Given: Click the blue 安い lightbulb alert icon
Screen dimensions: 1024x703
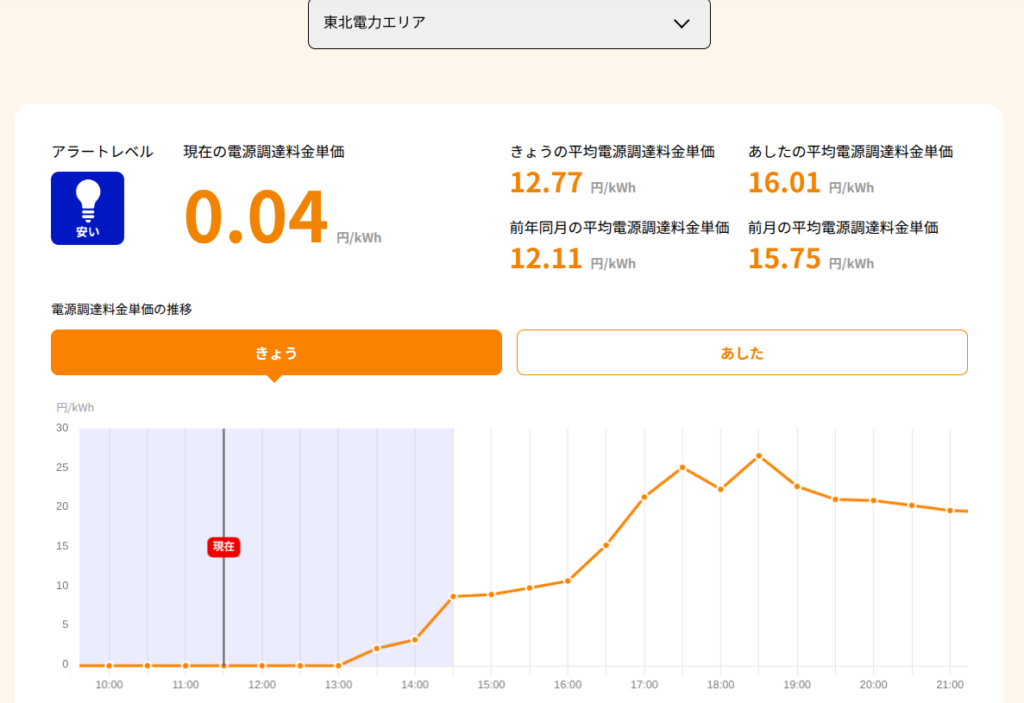Looking at the screenshot, I should (x=88, y=208).
